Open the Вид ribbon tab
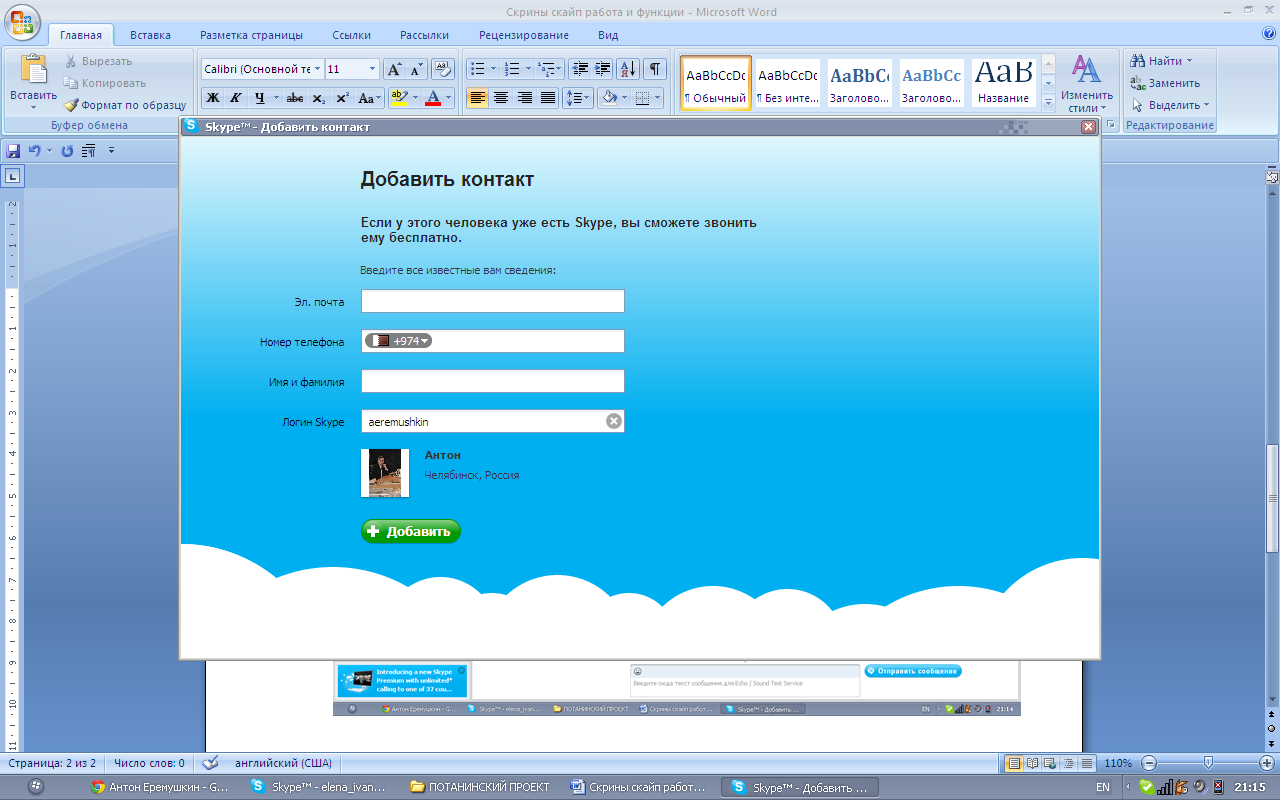 [x=608, y=35]
